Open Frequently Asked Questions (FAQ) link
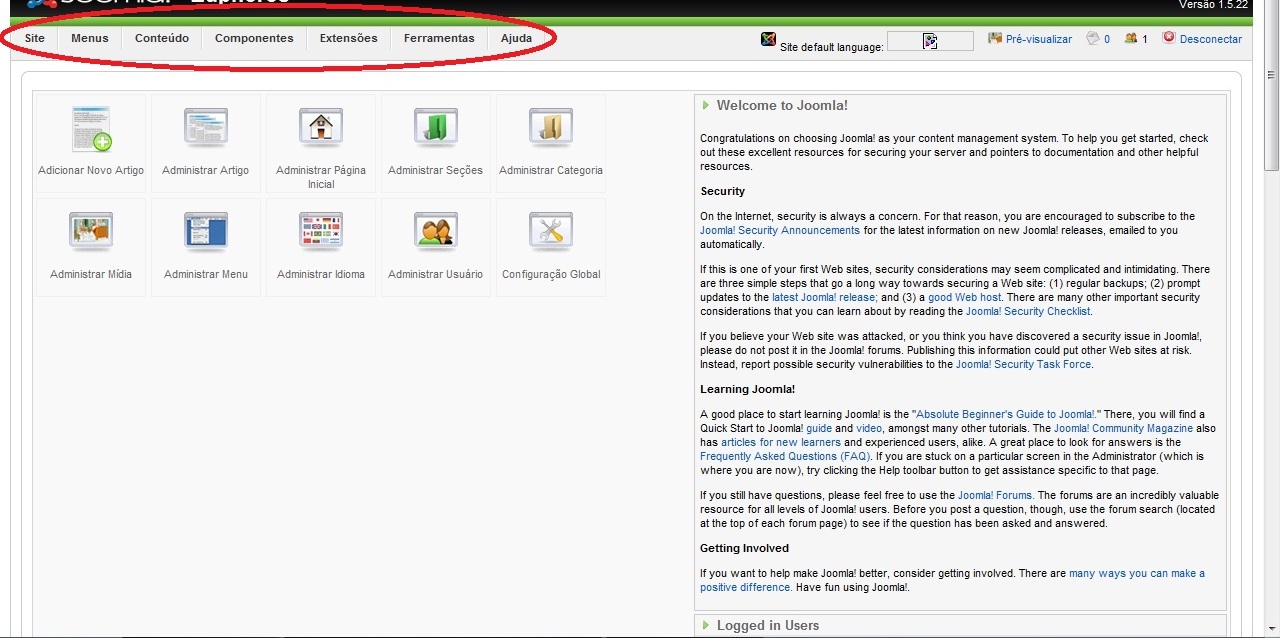 [785, 456]
